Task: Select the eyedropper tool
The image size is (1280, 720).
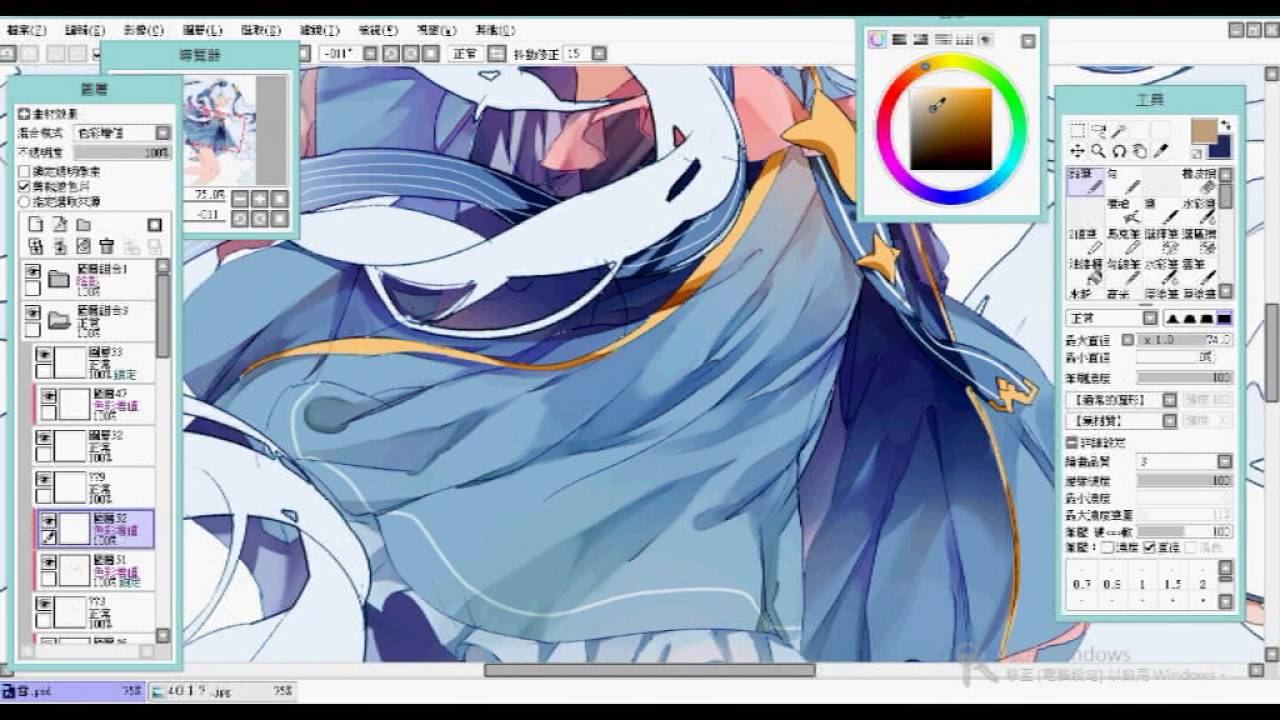Action: click(x=1161, y=151)
